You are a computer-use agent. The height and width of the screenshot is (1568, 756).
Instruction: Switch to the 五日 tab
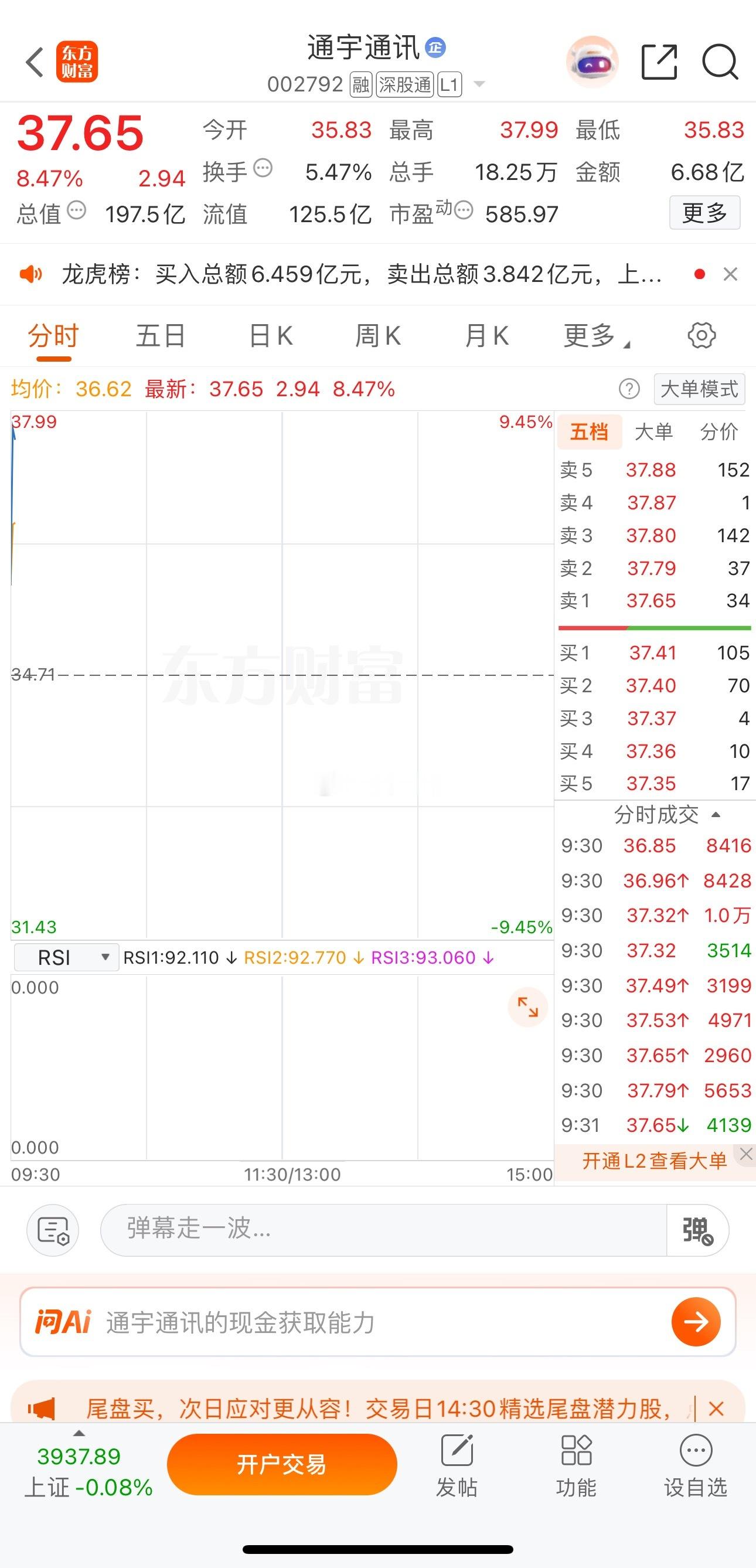161,335
